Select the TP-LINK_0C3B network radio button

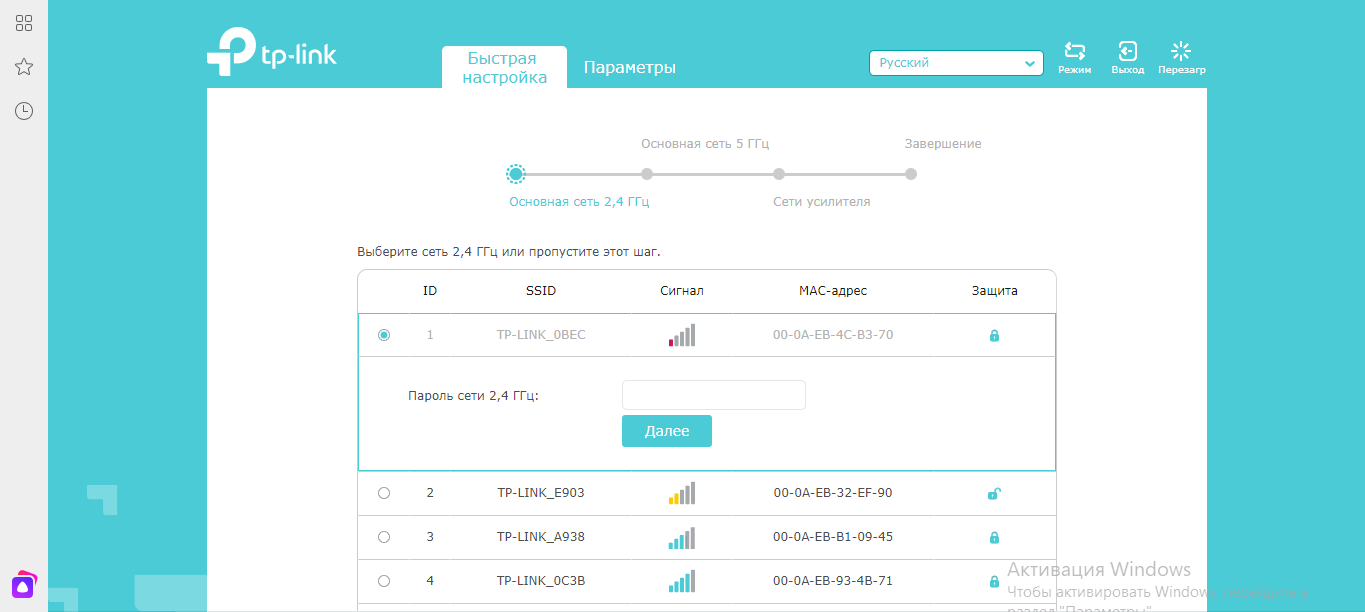384,581
